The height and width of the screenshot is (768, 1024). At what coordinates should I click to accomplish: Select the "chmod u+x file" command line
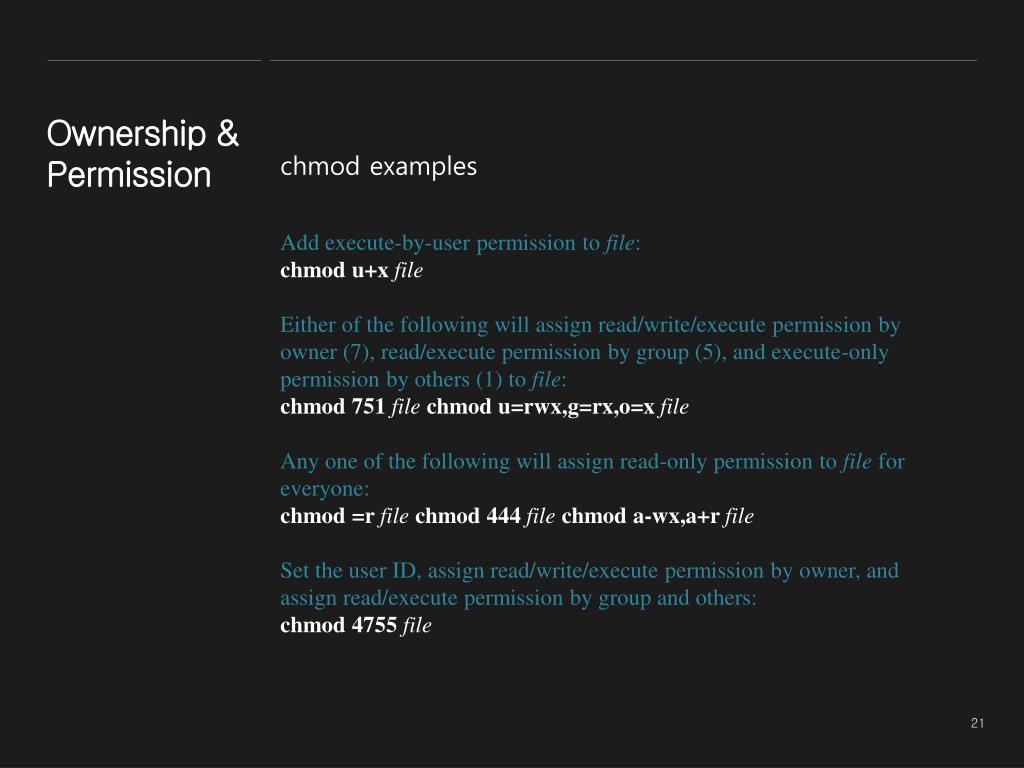pyautogui.click(x=351, y=270)
